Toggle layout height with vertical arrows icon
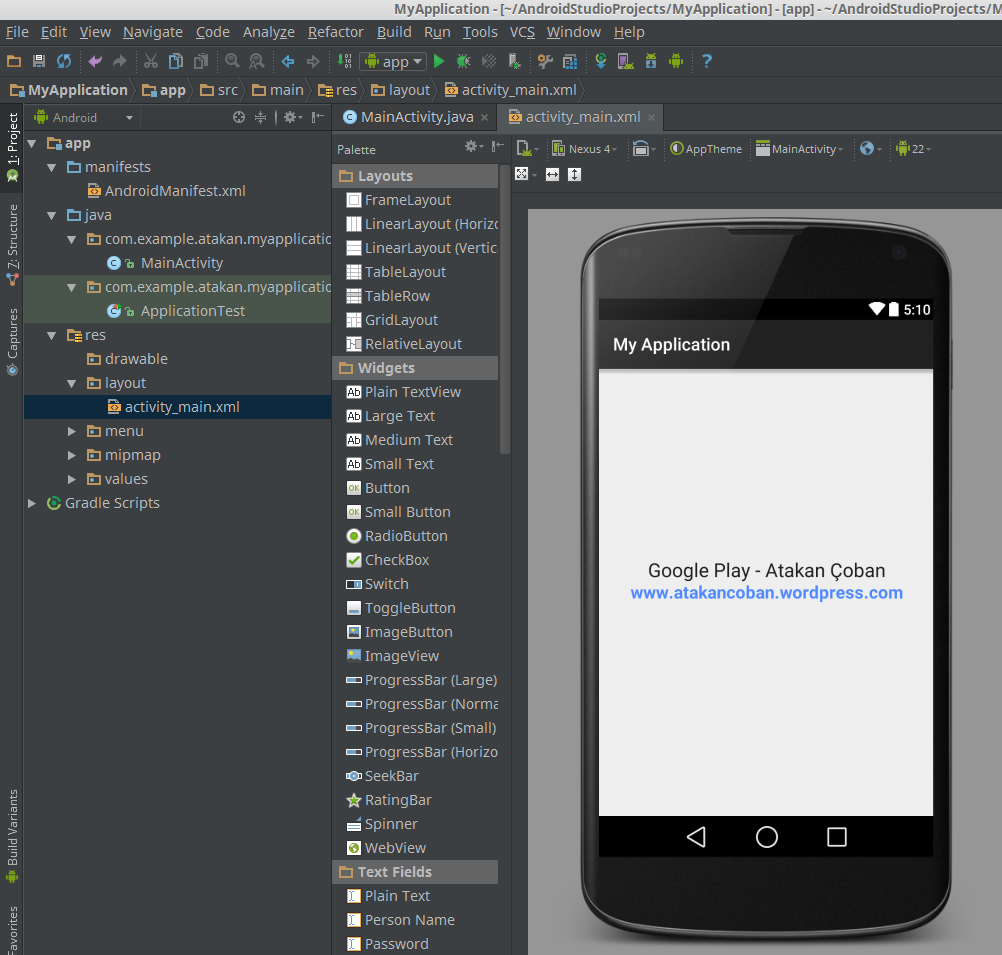1002x955 pixels. tap(574, 175)
